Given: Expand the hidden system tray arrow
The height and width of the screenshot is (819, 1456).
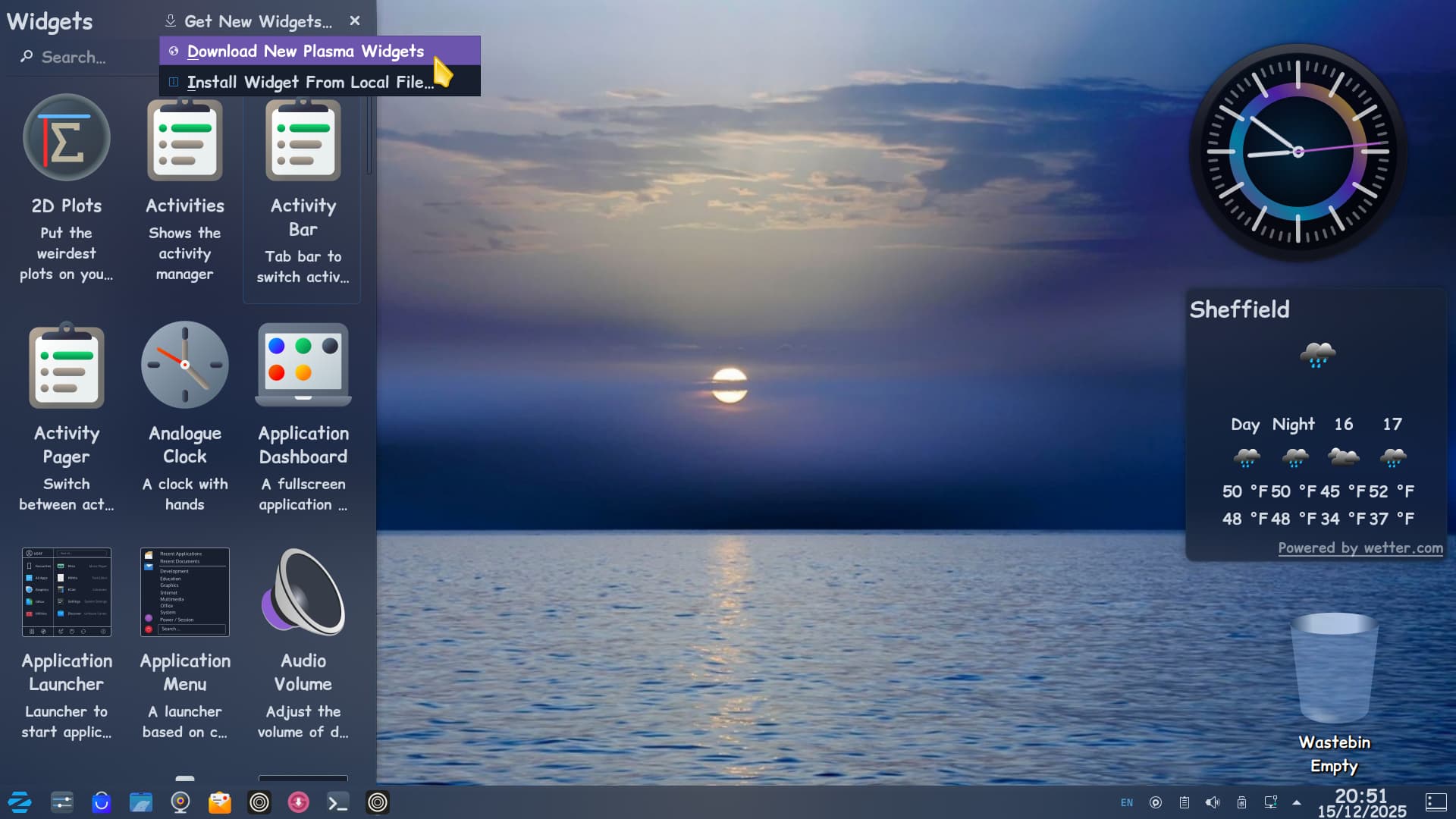Looking at the screenshot, I should tap(1297, 802).
